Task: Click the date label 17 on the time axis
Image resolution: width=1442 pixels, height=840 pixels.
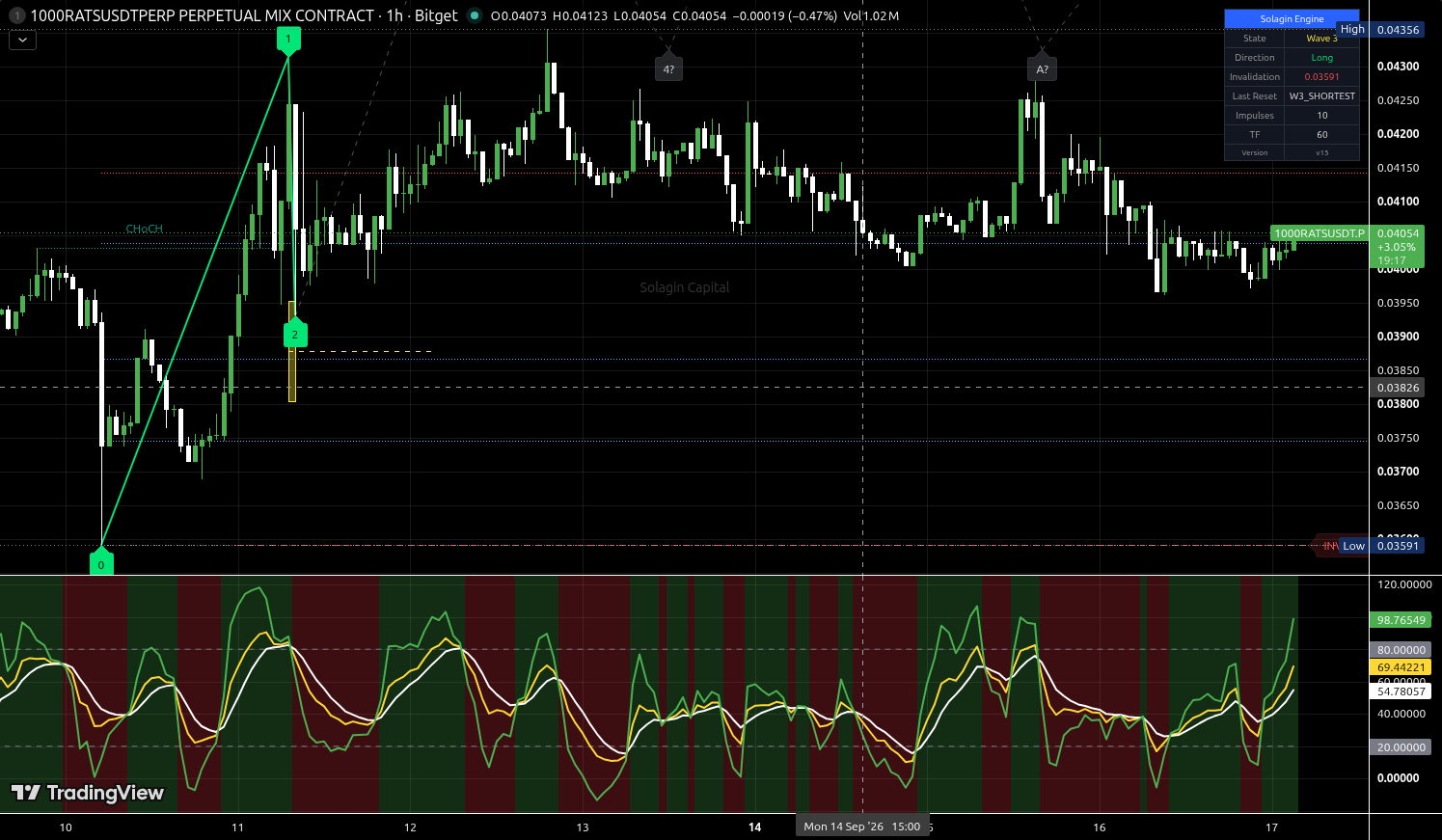Action: point(1271,827)
